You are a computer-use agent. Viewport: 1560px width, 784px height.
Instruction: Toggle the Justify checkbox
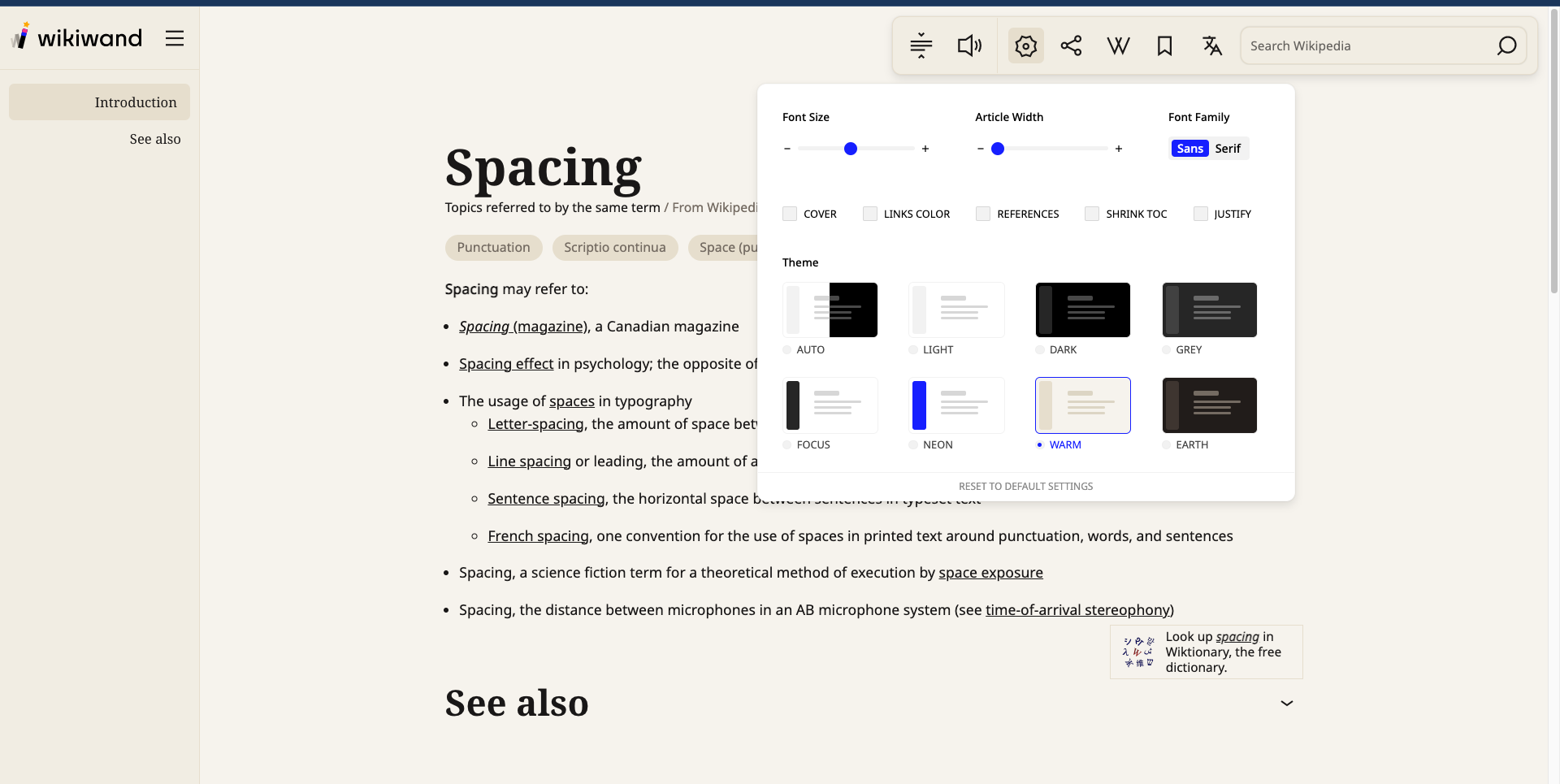click(1201, 214)
